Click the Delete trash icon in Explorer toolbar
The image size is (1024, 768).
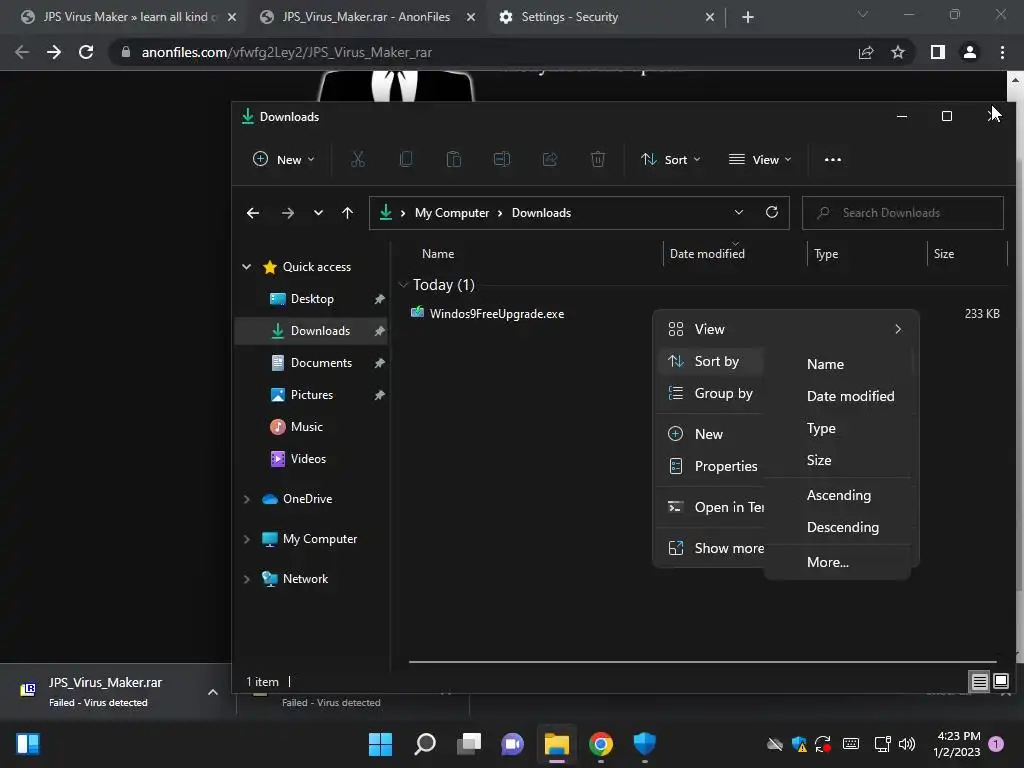598,159
